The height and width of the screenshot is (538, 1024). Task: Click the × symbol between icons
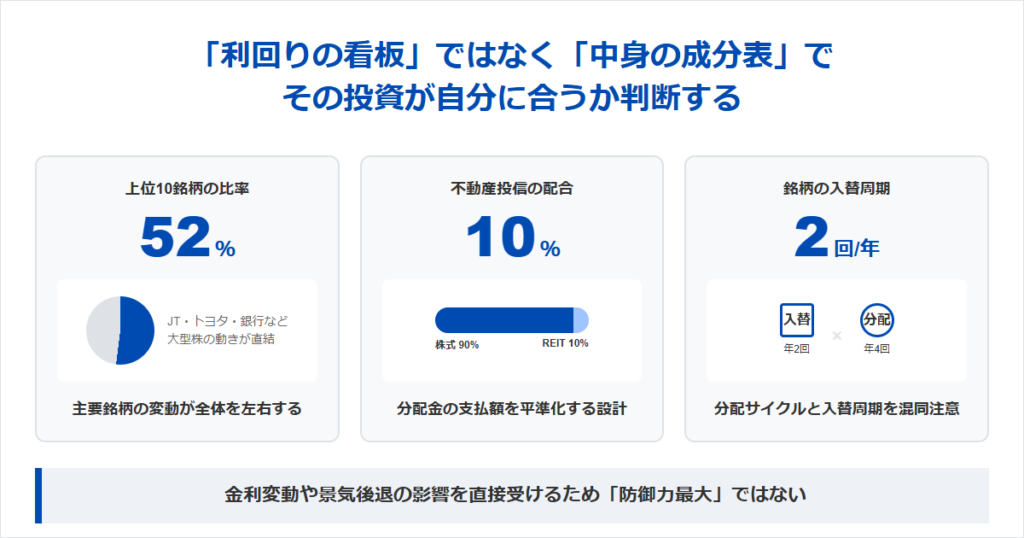tap(837, 335)
